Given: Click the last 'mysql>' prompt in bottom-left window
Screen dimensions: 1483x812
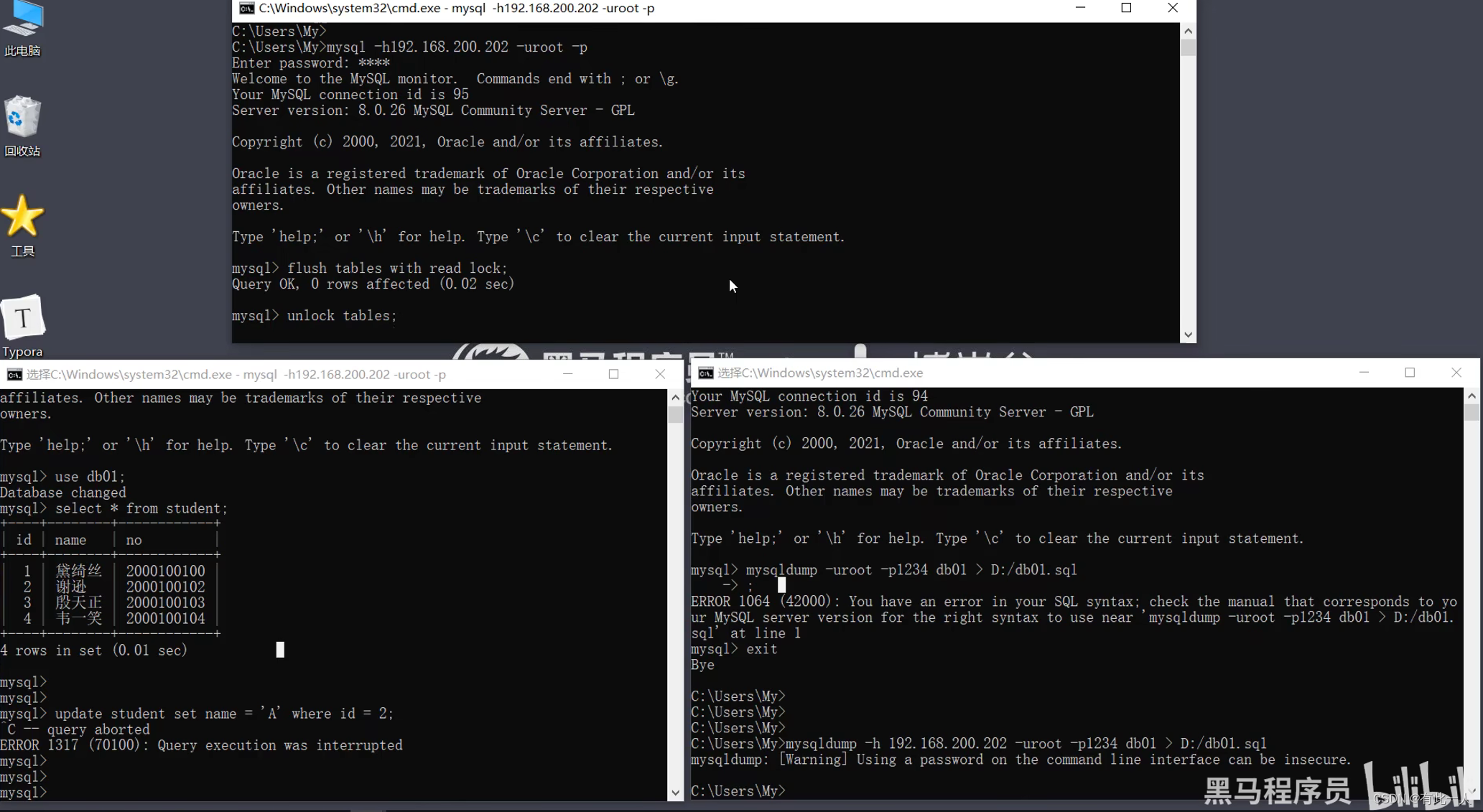Looking at the screenshot, I should coord(24,793).
